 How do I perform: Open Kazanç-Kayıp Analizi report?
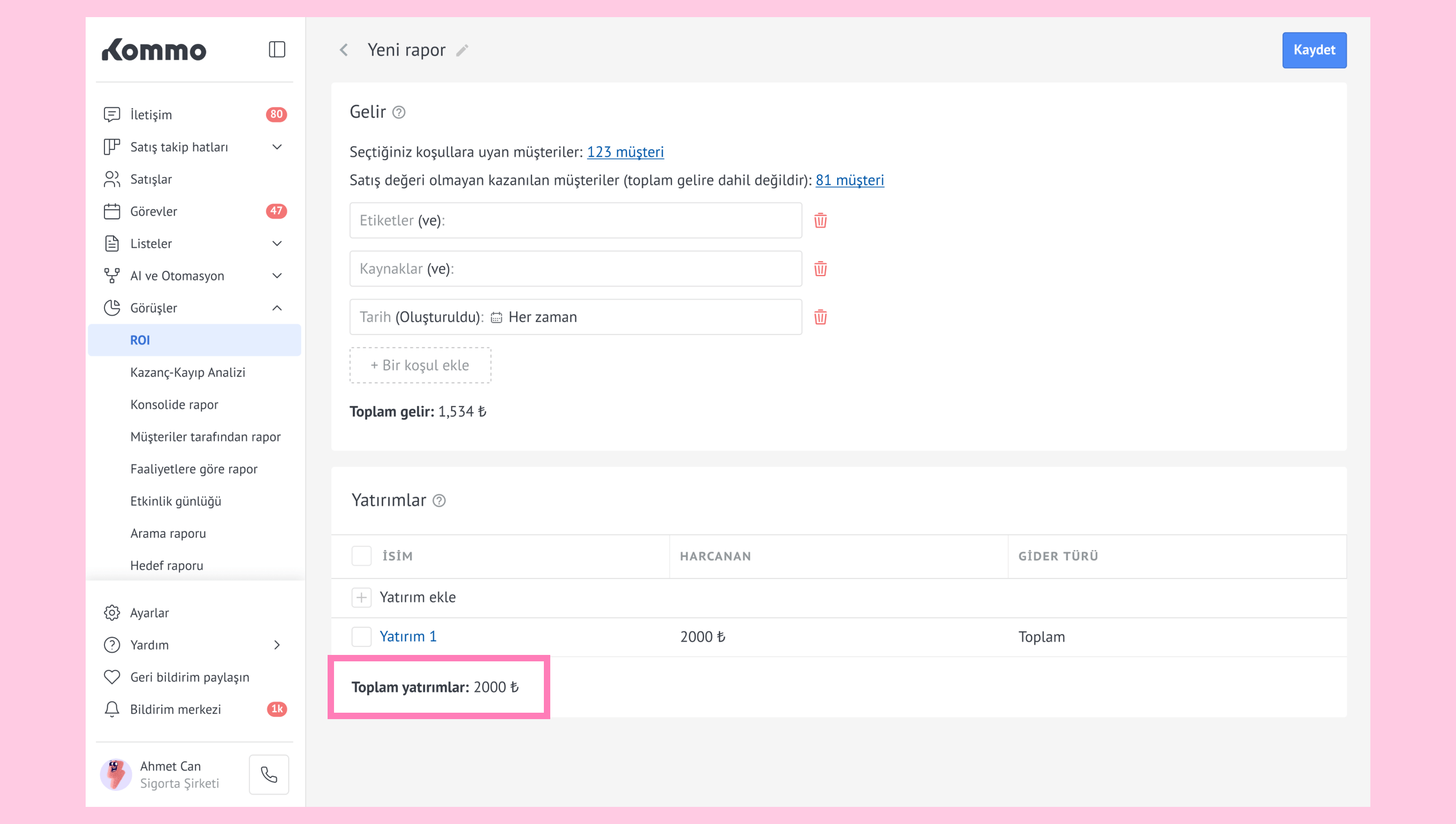coord(187,372)
